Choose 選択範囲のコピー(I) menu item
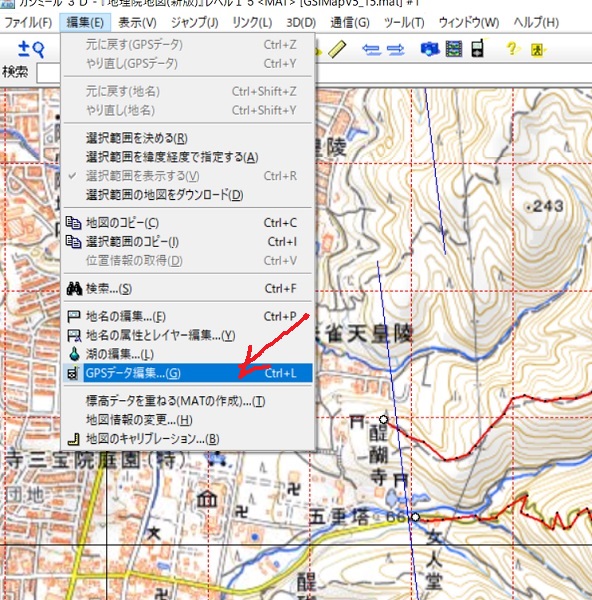Screen dimensions: 592x600 pos(188,242)
